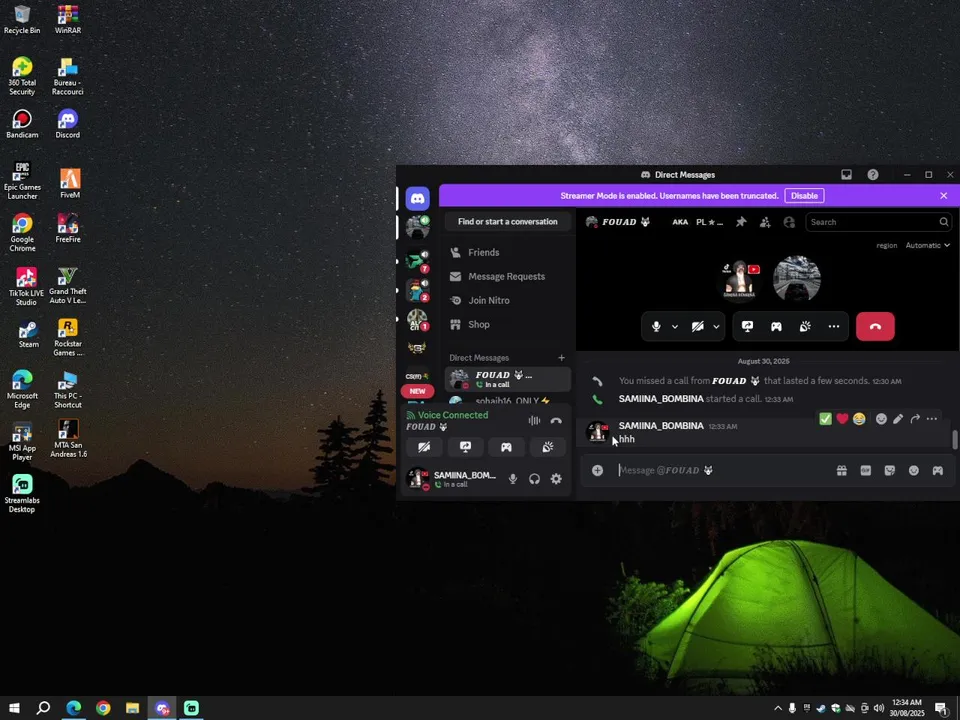Open soundboard from voice panel
The height and width of the screenshot is (720, 960).
tap(547, 447)
